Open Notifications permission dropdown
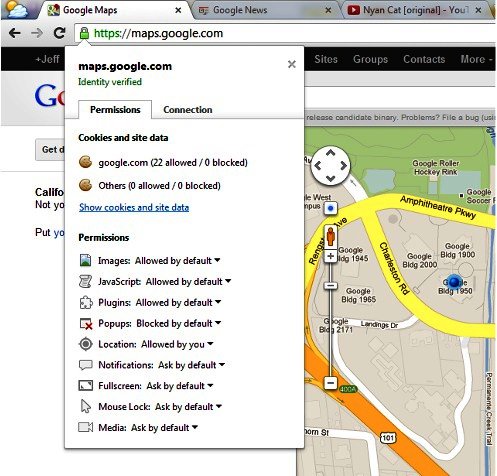 click(222, 364)
